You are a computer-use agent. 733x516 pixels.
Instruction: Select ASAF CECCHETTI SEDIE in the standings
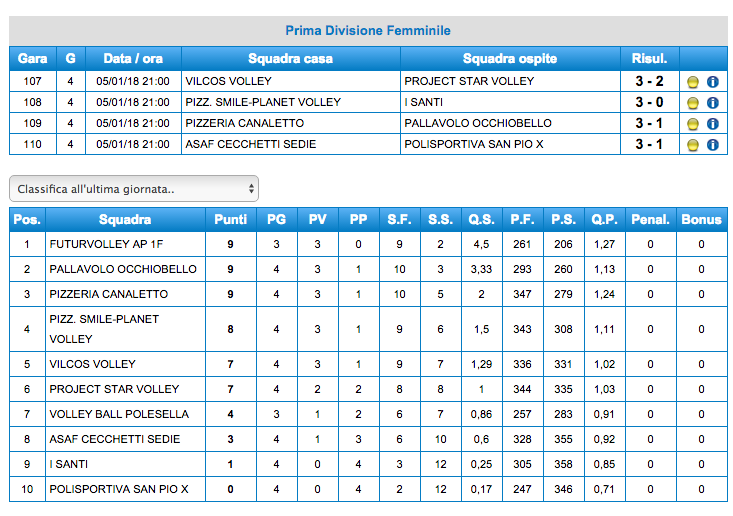(115, 439)
